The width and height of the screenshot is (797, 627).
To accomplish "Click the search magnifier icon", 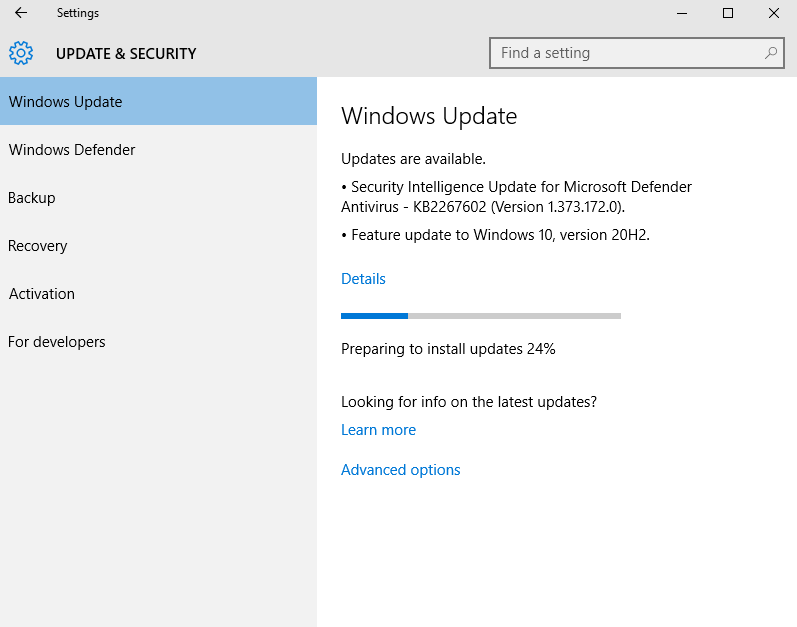I will (x=771, y=53).
